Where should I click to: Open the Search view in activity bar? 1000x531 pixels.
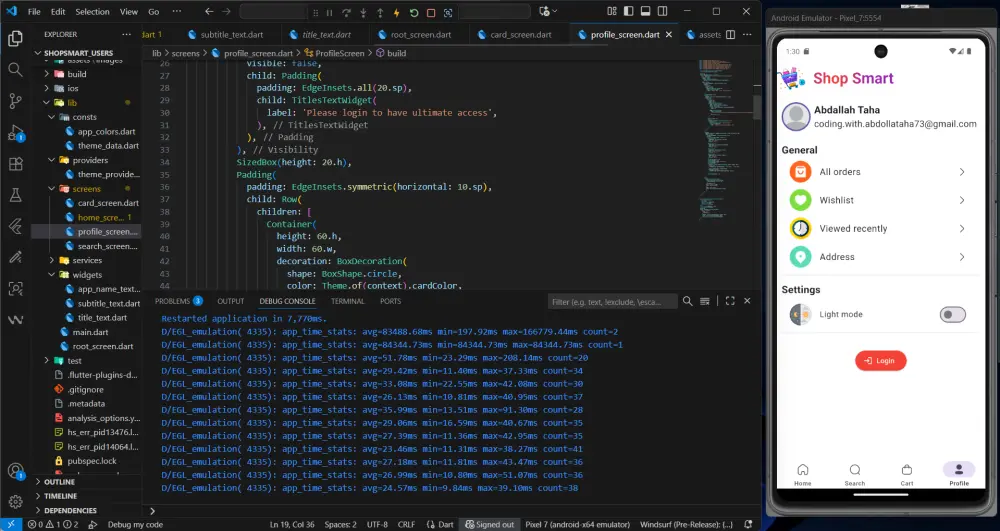(x=15, y=70)
